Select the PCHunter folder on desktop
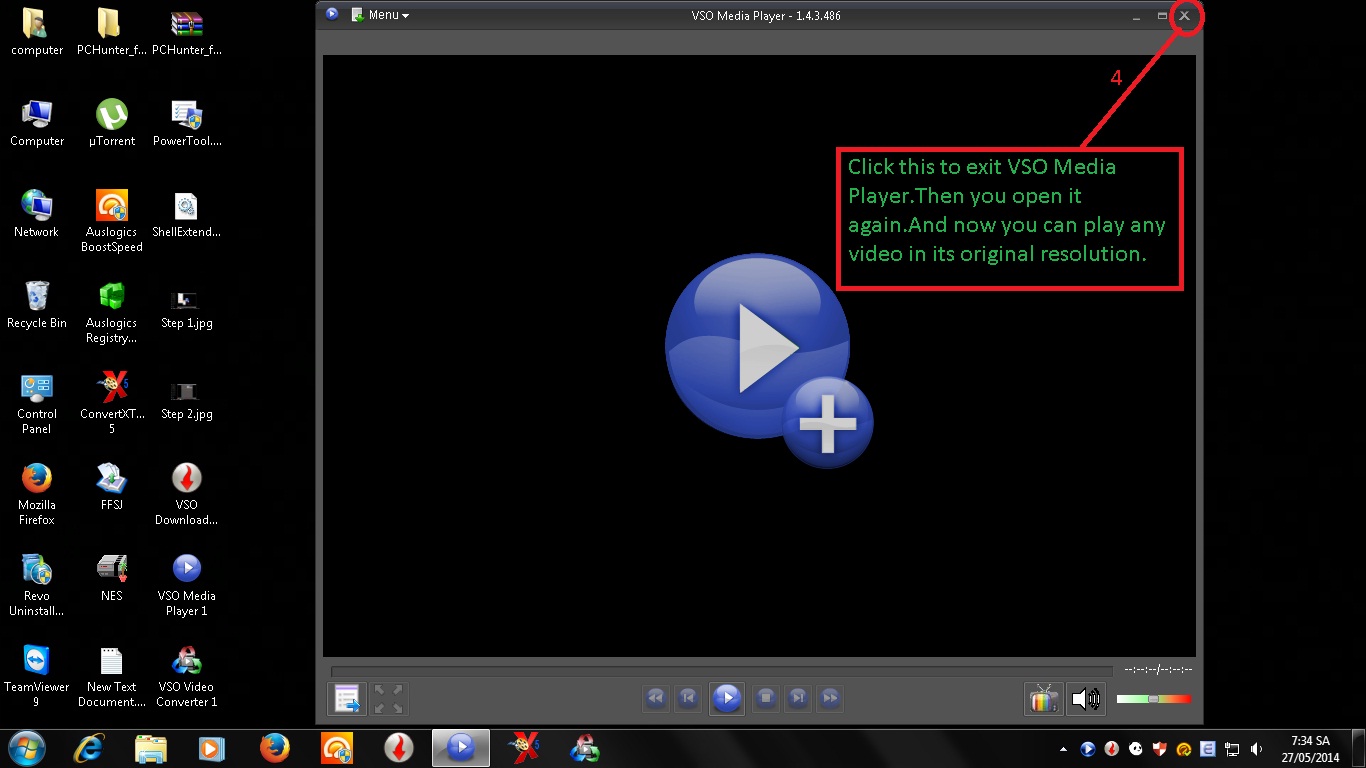Viewport: 1366px width, 768px height. coord(111,31)
